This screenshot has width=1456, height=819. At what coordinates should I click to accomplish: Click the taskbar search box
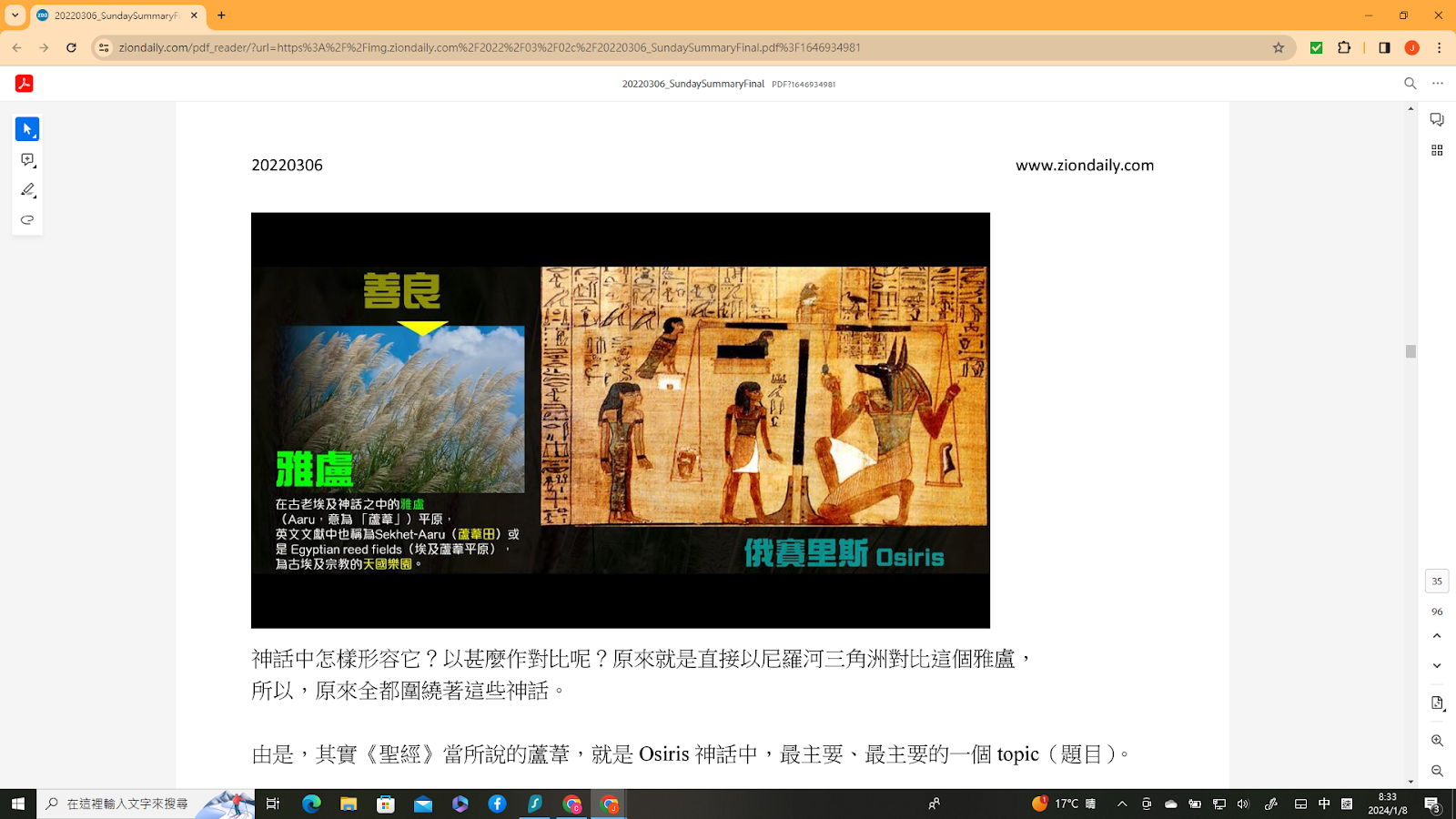[x=146, y=804]
